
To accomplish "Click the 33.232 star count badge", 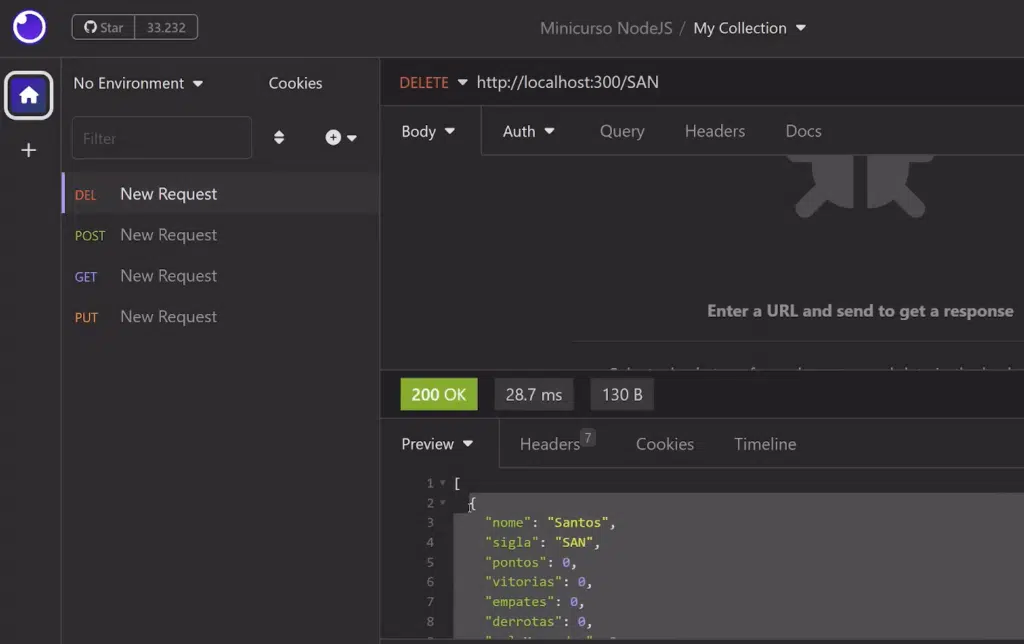I will [166, 27].
